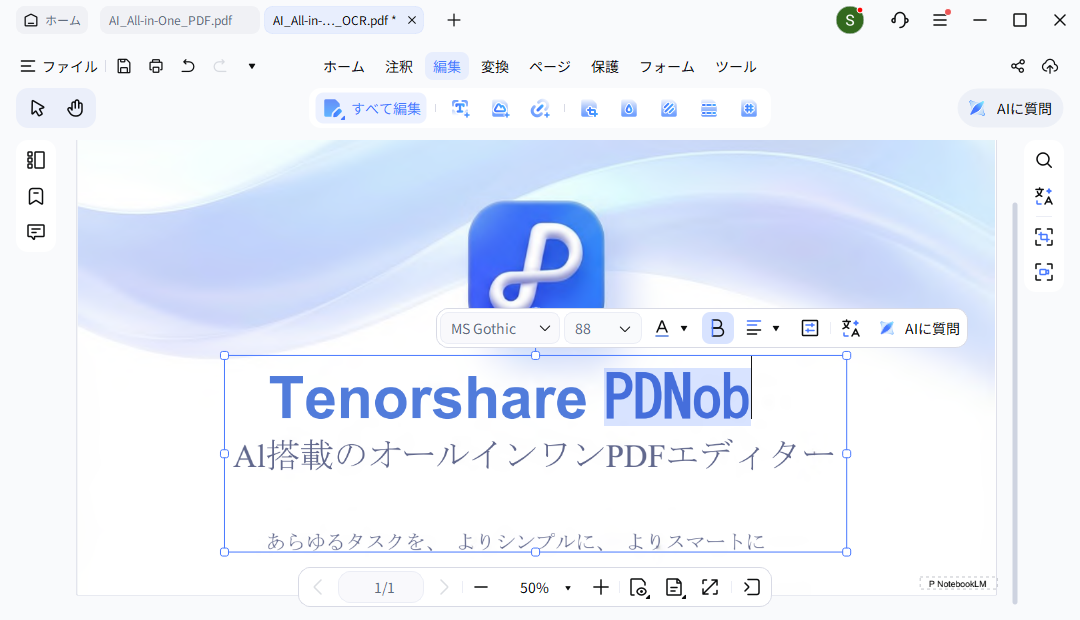Expand the alignment options arrow
The image size is (1080, 620).
[776, 329]
